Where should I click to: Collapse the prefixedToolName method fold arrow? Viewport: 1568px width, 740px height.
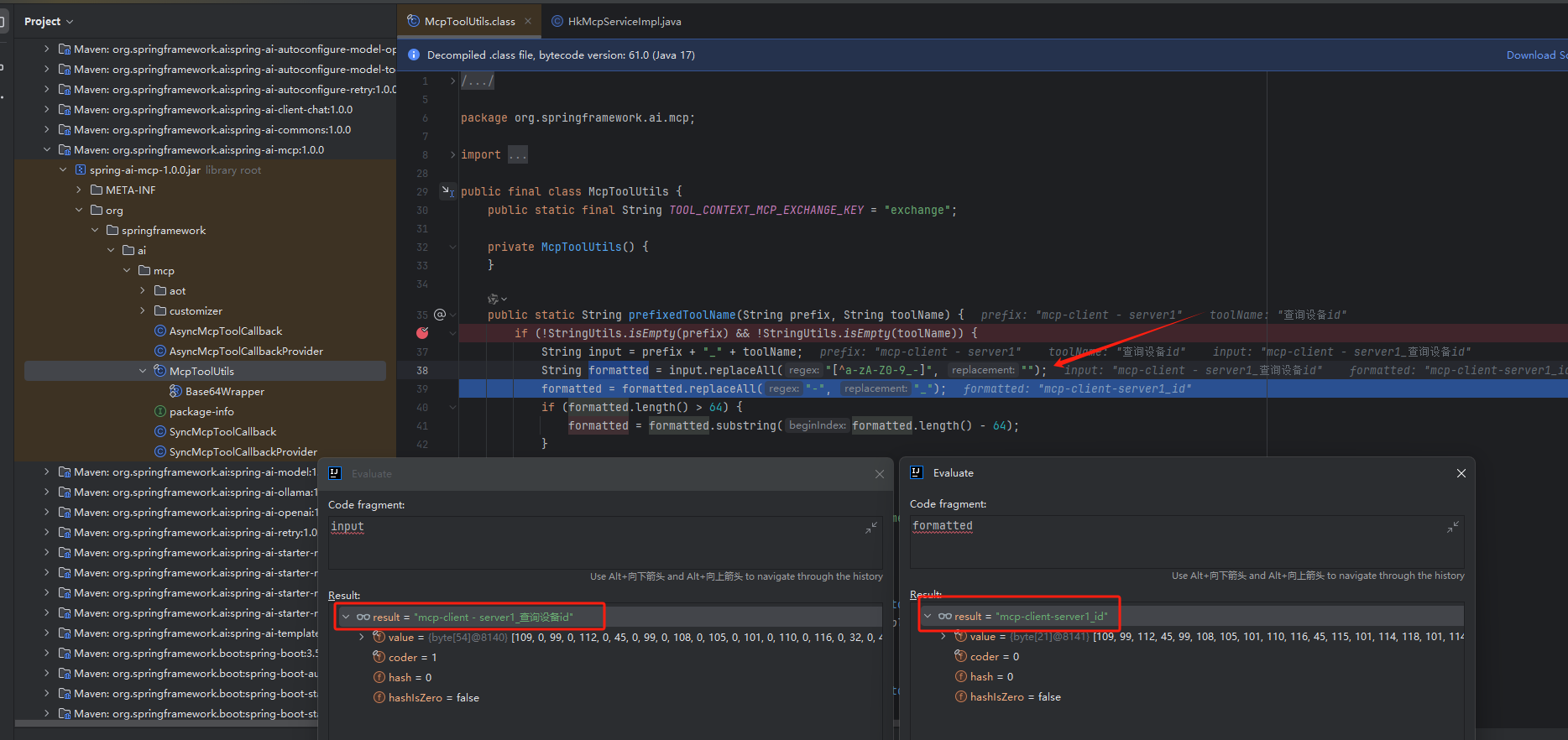(453, 315)
